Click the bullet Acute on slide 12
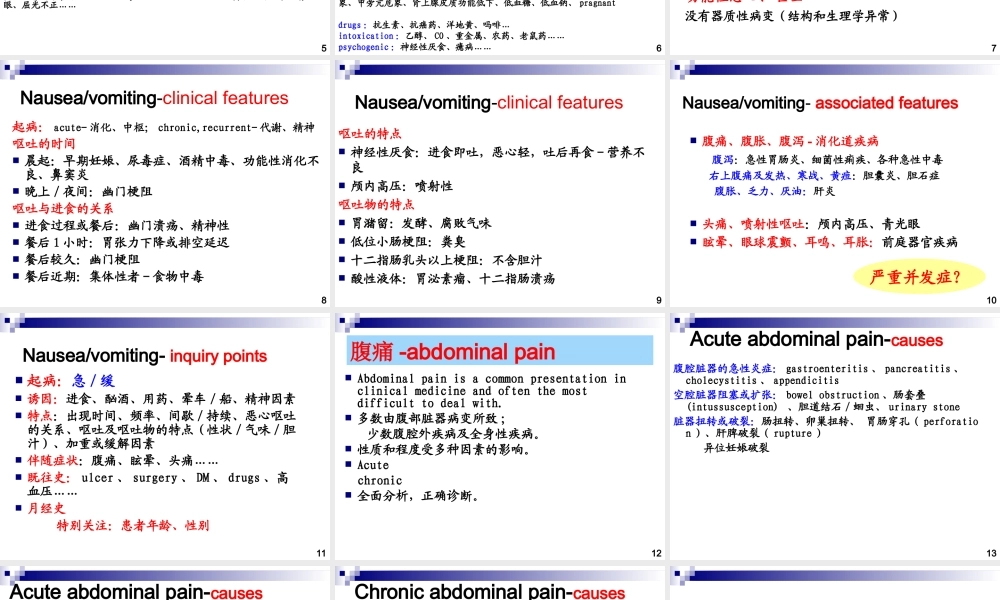This screenshot has height=600, width=1000. click(x=372, y=464)
